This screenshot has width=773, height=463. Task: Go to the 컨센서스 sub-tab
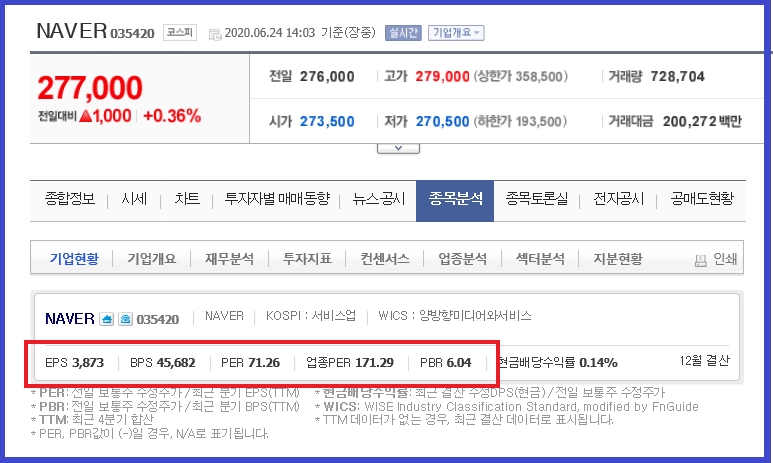pyautogui.click(x=385, y=259)
